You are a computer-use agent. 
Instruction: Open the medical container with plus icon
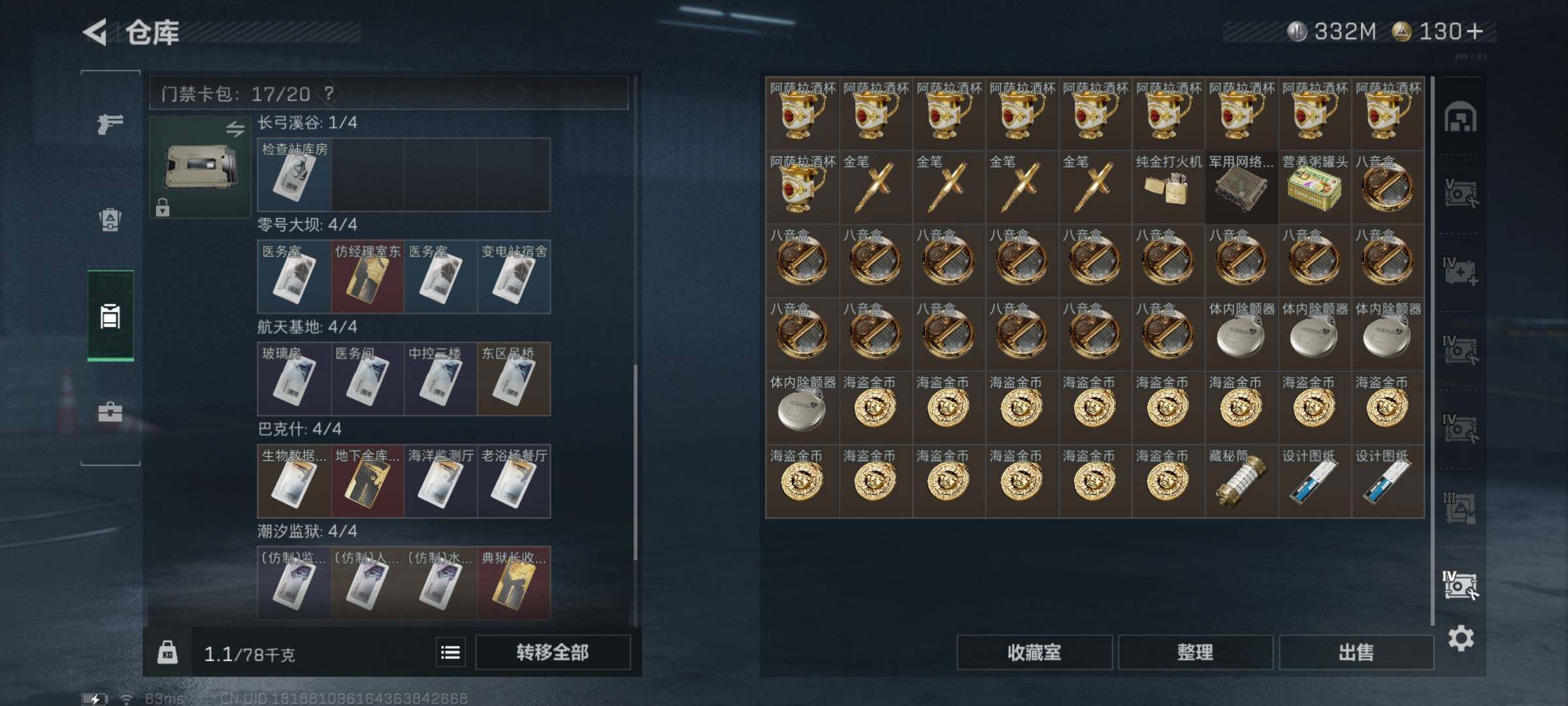click(1460, 271)
